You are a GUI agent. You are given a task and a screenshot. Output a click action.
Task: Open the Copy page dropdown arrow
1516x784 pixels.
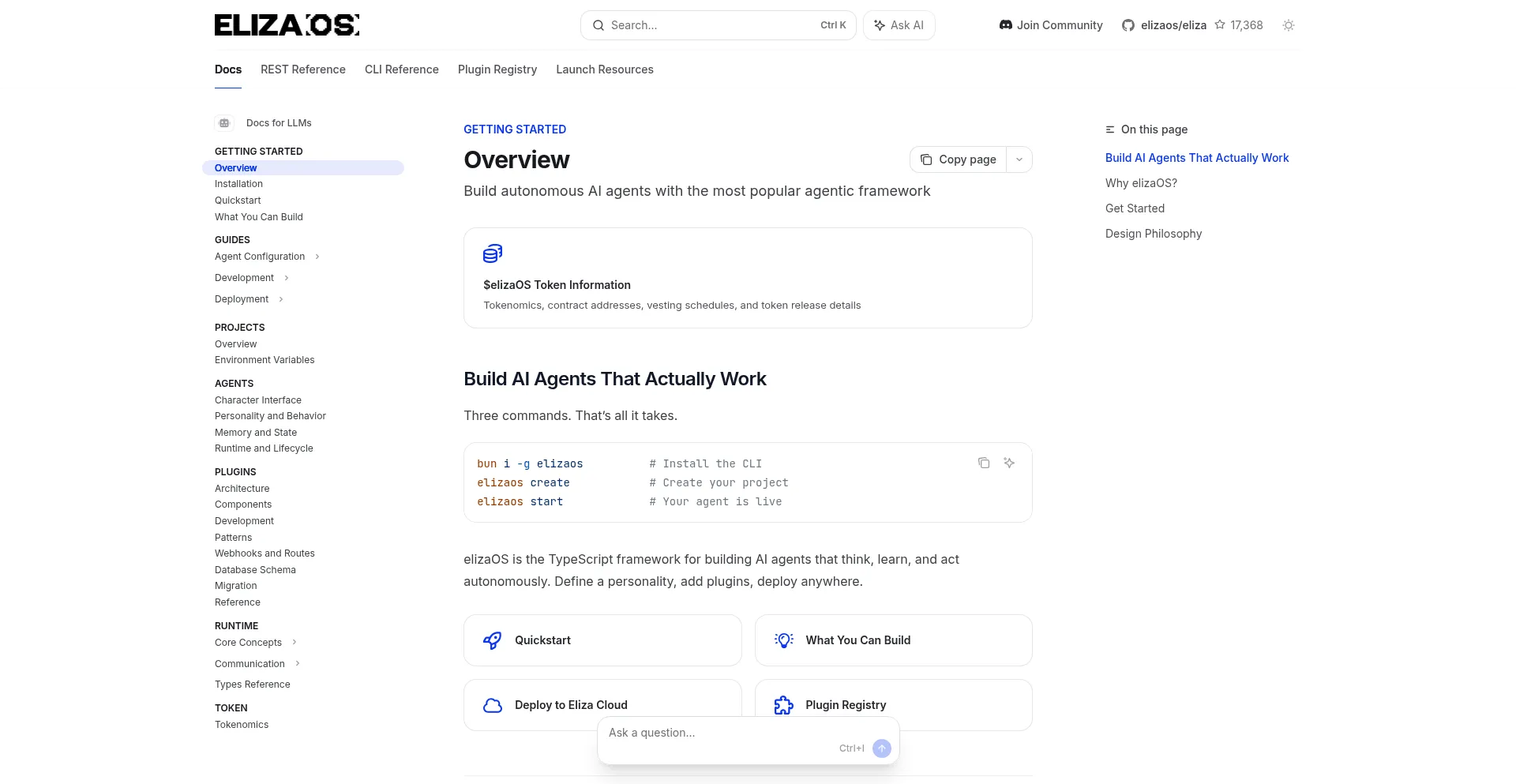tap(1019, 159)
